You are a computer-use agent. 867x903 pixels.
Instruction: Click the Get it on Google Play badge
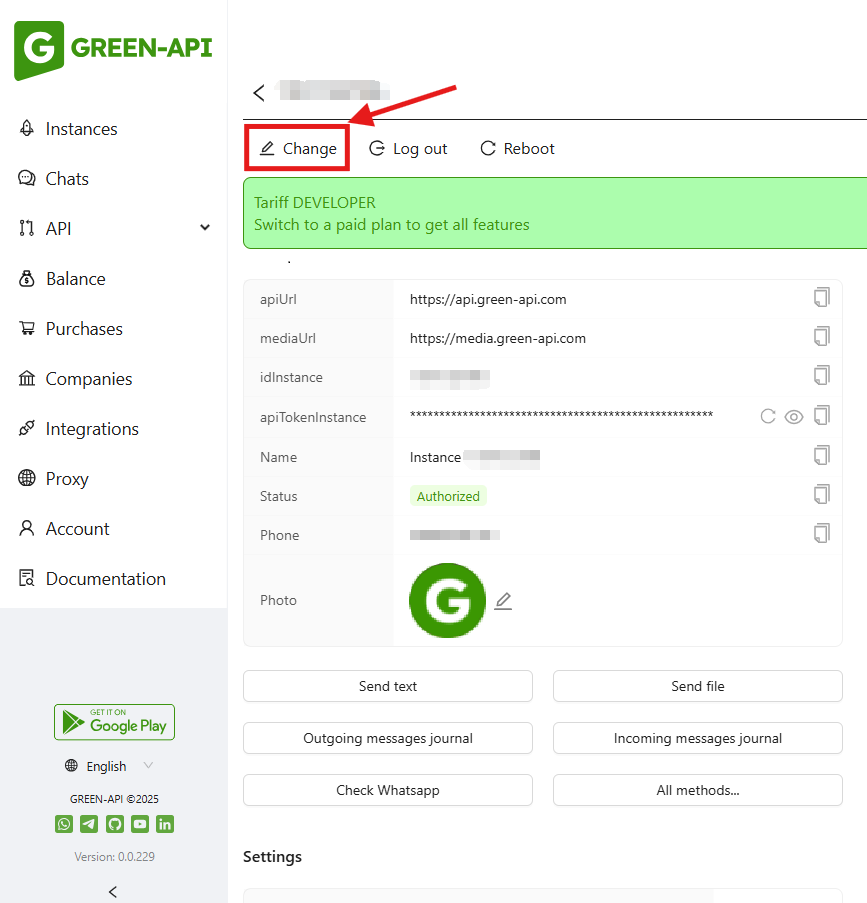(114, 722)
